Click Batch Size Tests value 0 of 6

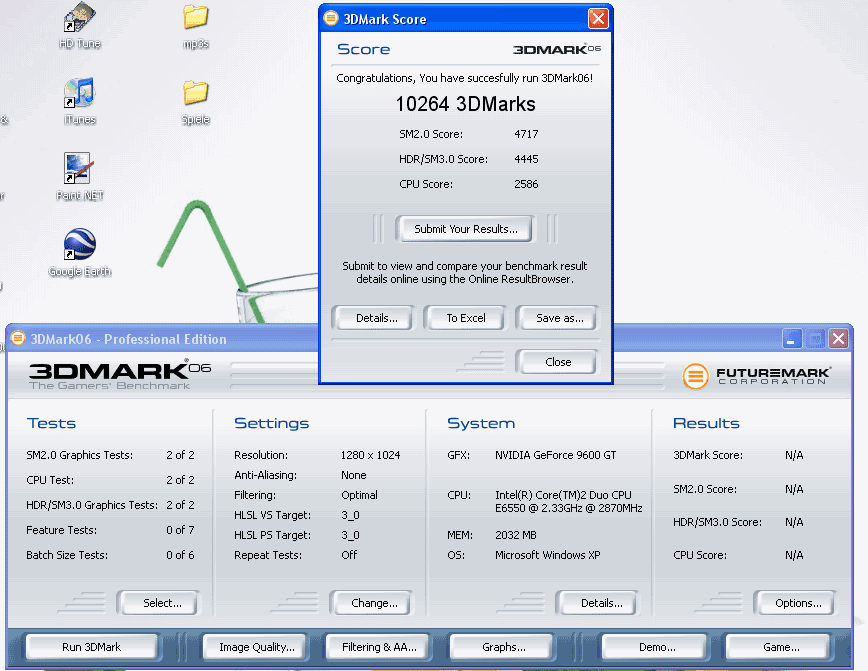coord(180,555)
